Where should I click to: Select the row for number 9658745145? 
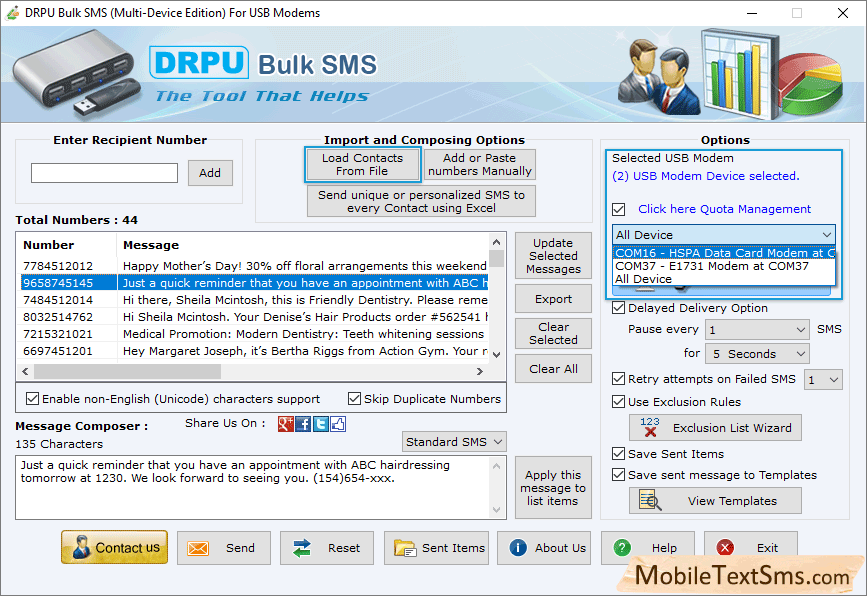(254, 283)
